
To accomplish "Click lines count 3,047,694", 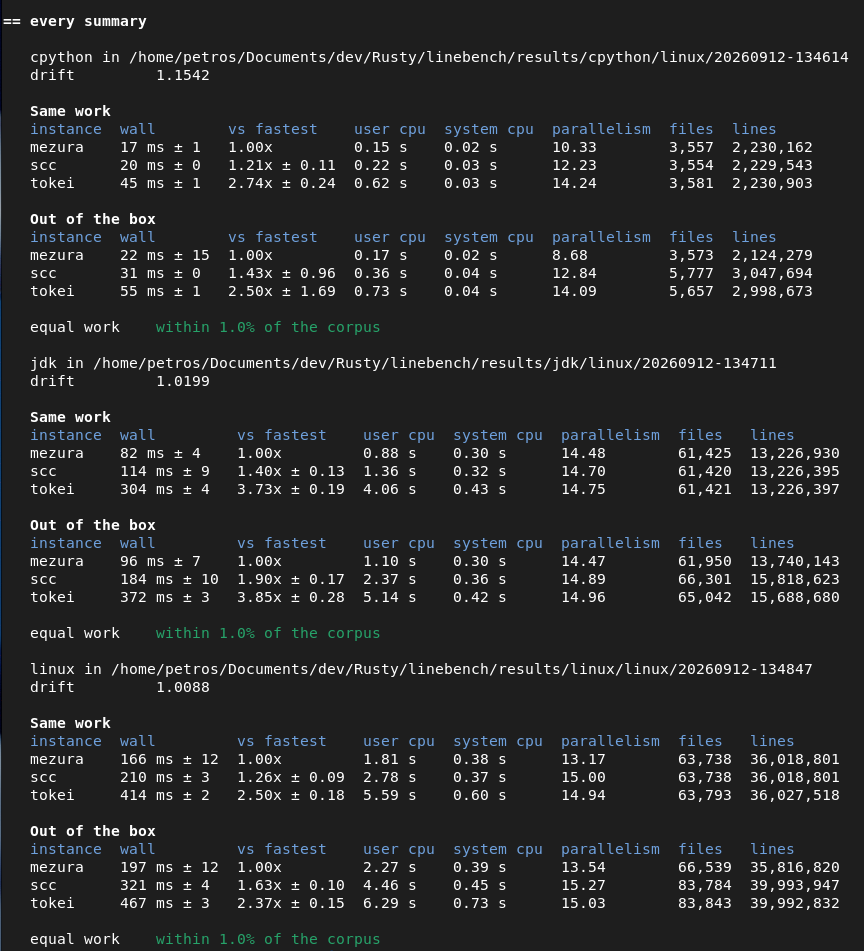I will point(772,273).
